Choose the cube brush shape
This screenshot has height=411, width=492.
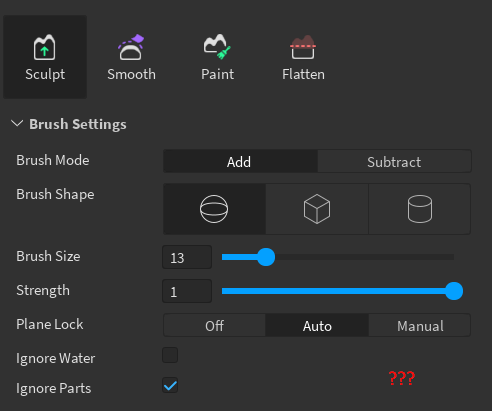coord(317,209)
